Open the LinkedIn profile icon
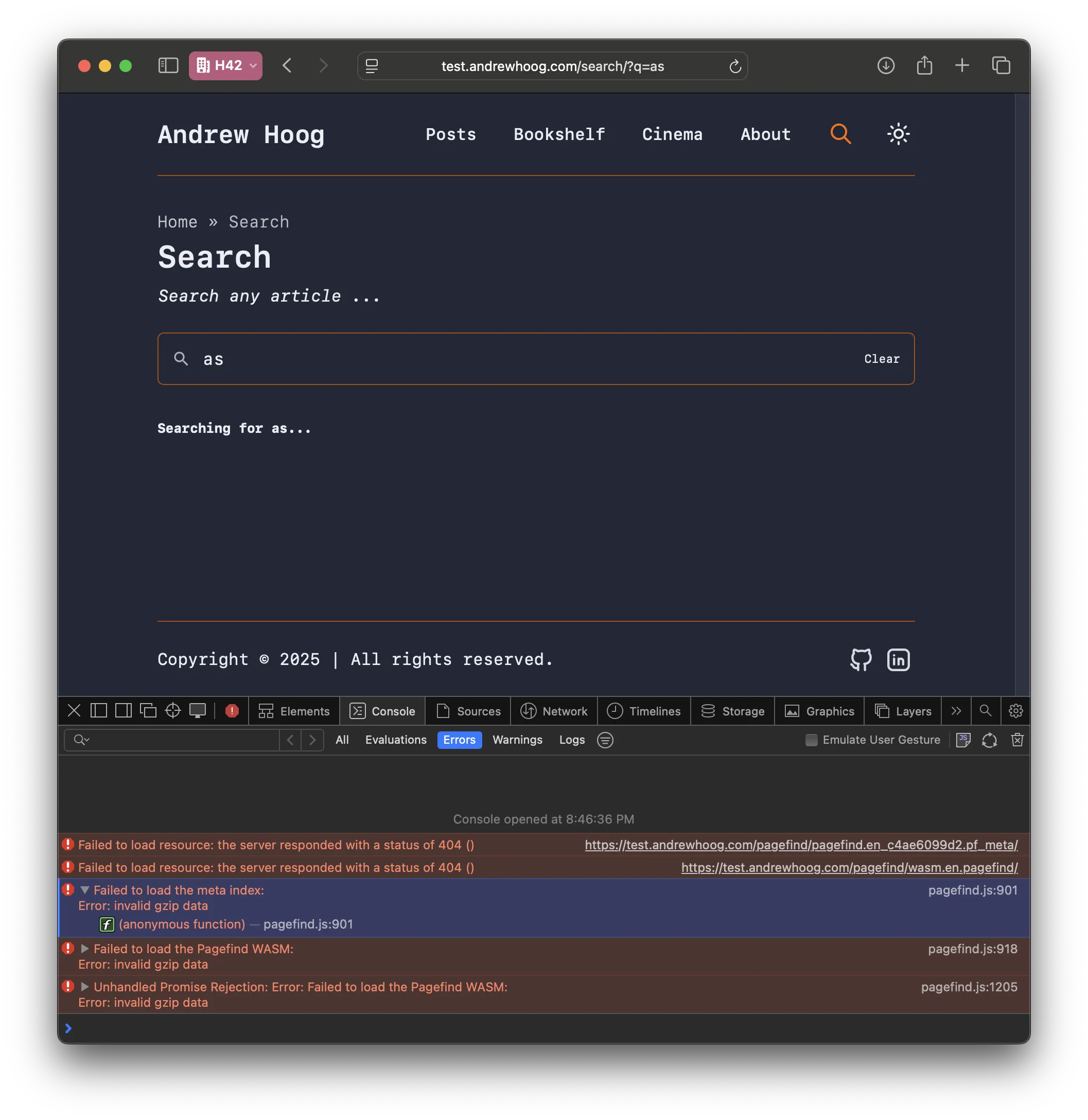 898,659
